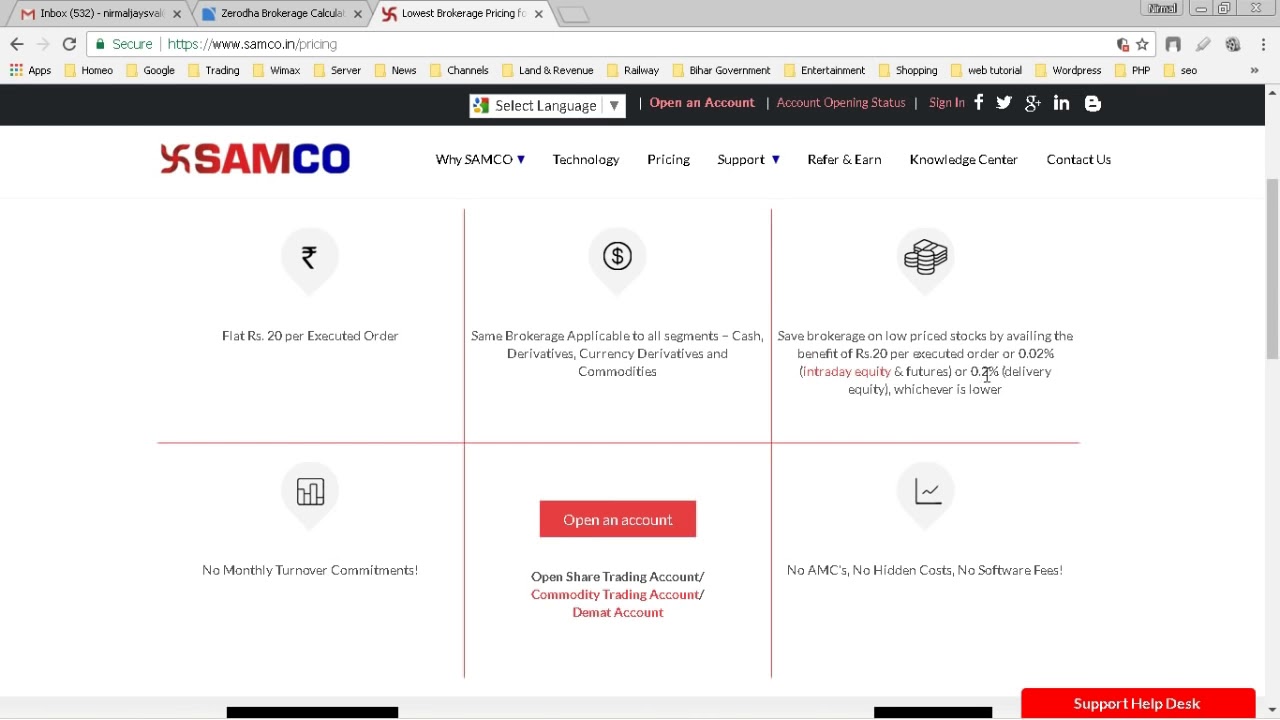Close the Gmail Inbox tab

177,14
